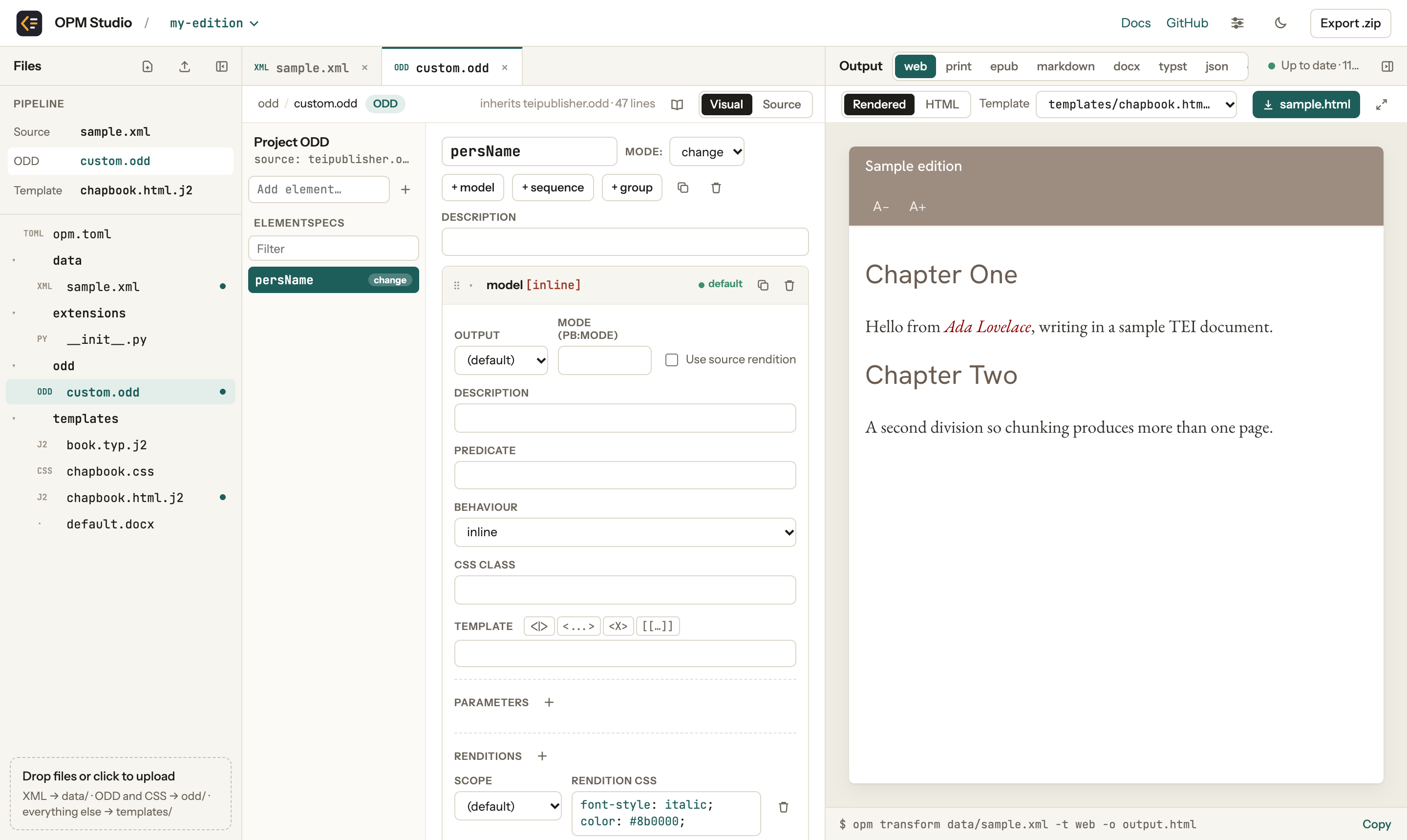Screen dimensions: 1407x840
Task: Click the Filter elementspecs field
Action: coord(333,249)
